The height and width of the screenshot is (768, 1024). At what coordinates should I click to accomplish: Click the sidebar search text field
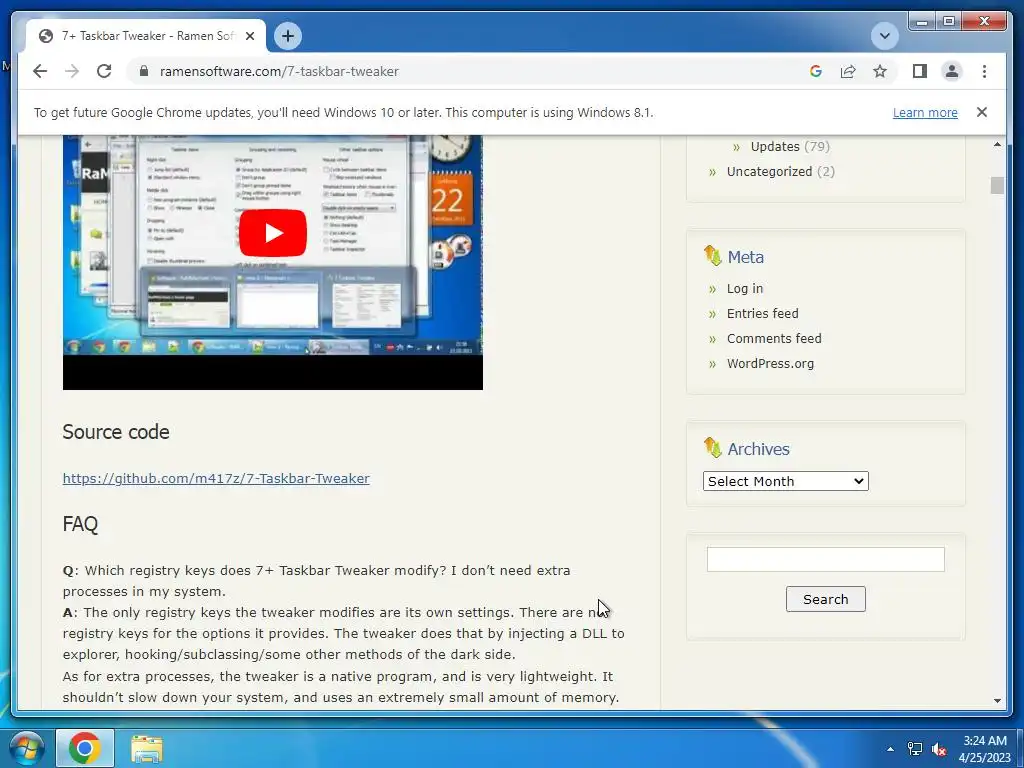tap(825, 560)
